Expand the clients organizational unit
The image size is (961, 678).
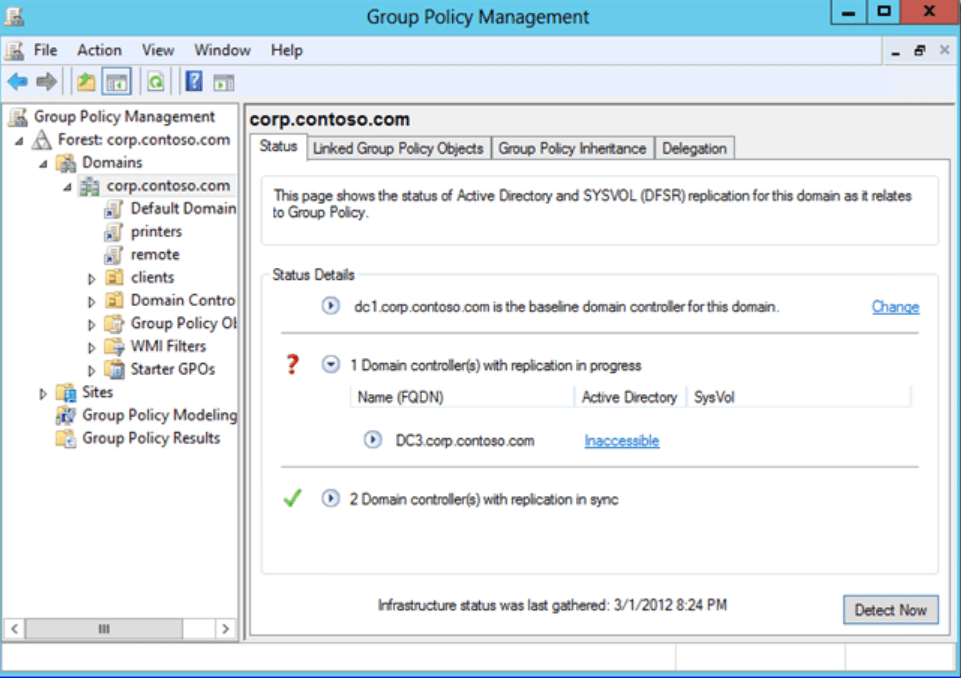92,278
